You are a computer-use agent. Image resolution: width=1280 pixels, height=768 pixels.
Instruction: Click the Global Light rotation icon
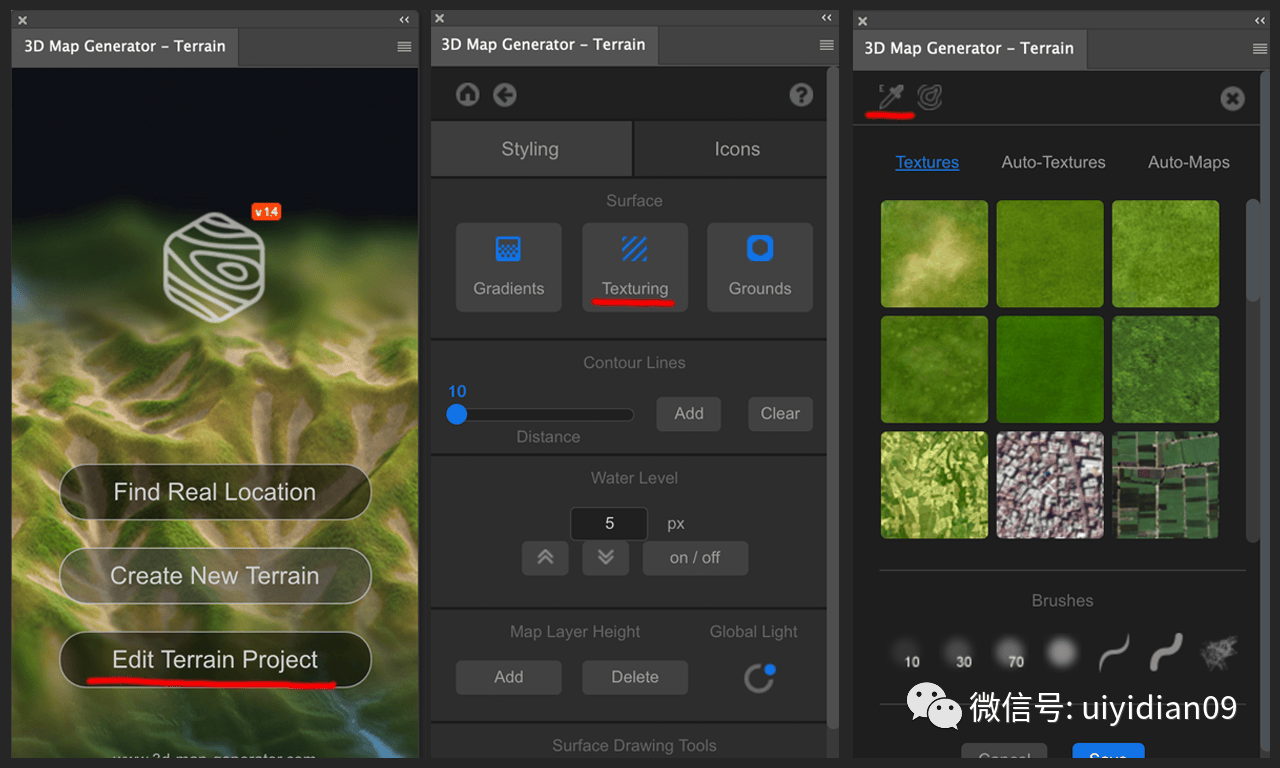759,678
